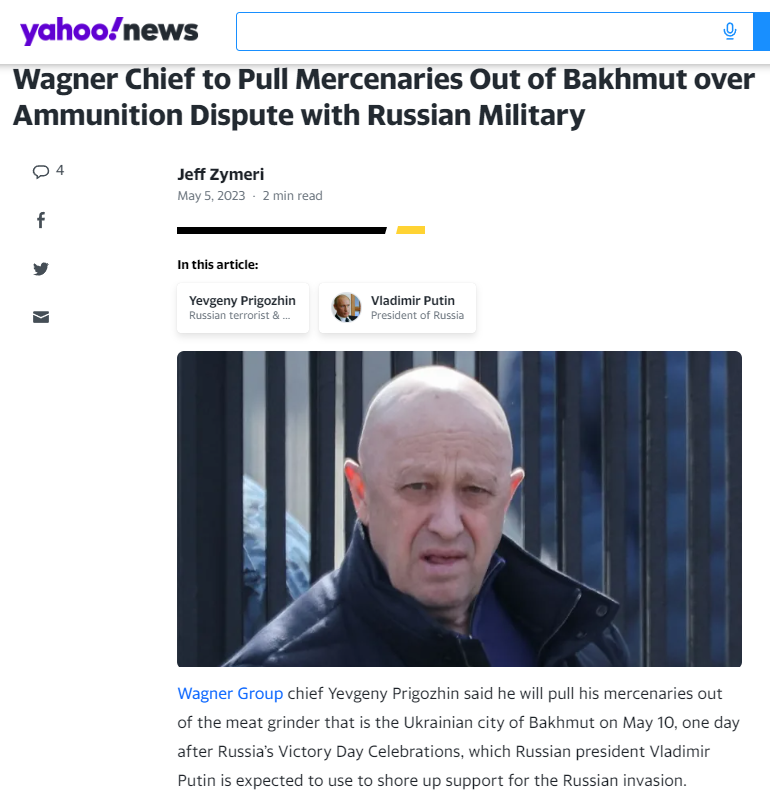Click Vladimir Putin's small portrait thumbnail
Viewport: 770px width, 802px height.
[346, 307]
